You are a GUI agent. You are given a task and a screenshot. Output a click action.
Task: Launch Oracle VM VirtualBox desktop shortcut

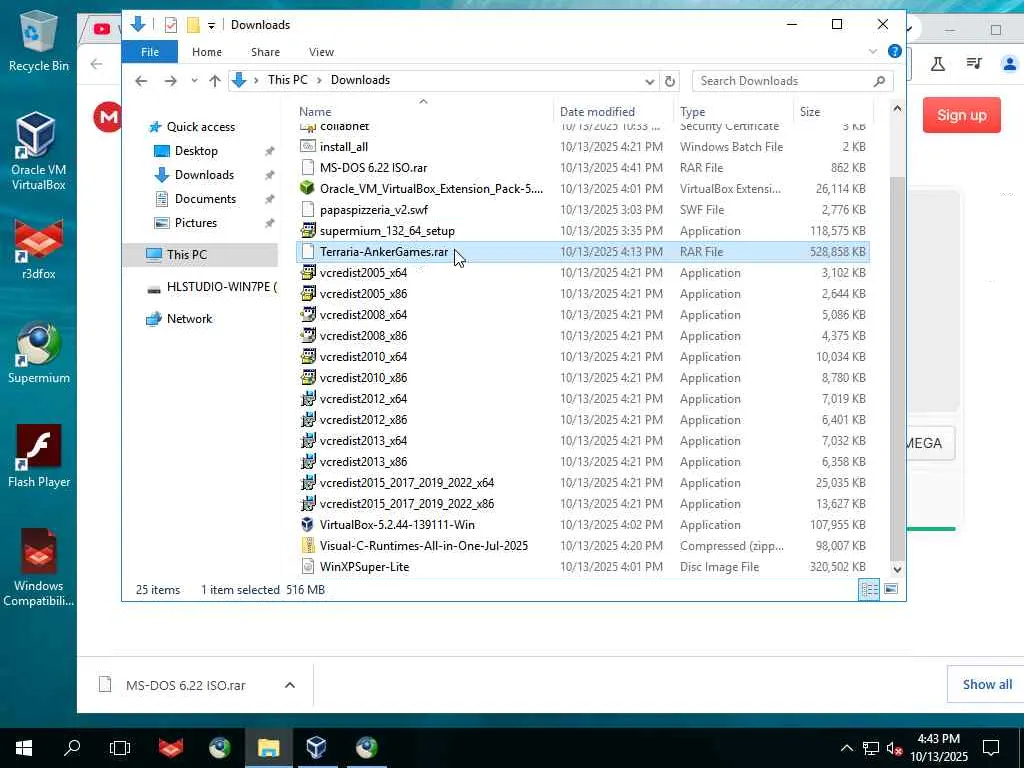[38, 152]
